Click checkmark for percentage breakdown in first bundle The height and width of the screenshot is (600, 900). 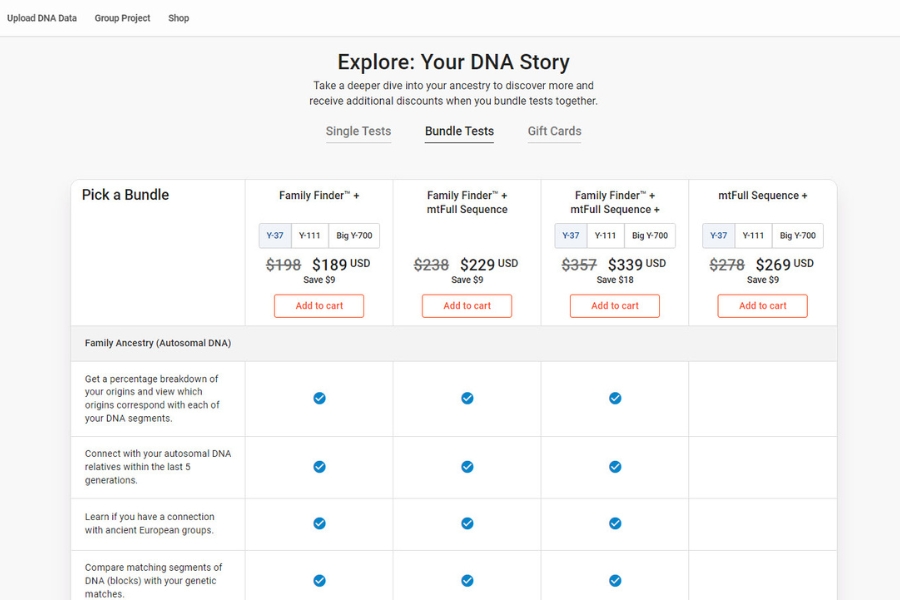(x=319, y=398)
